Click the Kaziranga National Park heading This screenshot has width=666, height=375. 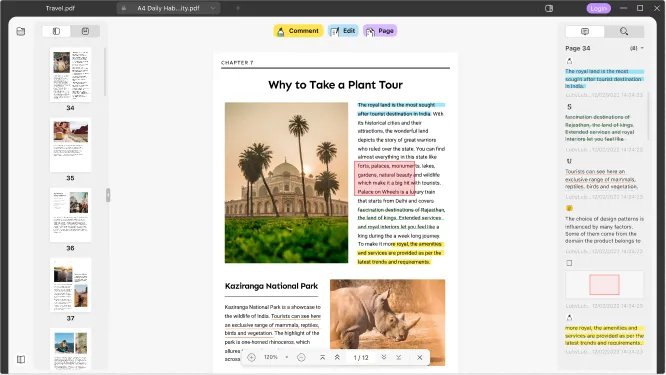click(271, 286)
